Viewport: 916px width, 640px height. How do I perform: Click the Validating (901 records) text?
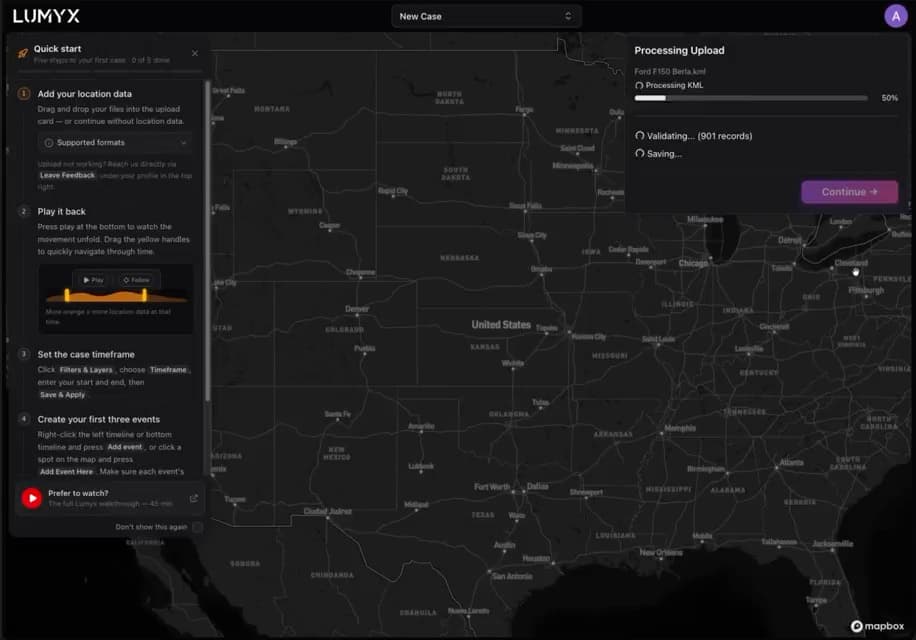699,136
